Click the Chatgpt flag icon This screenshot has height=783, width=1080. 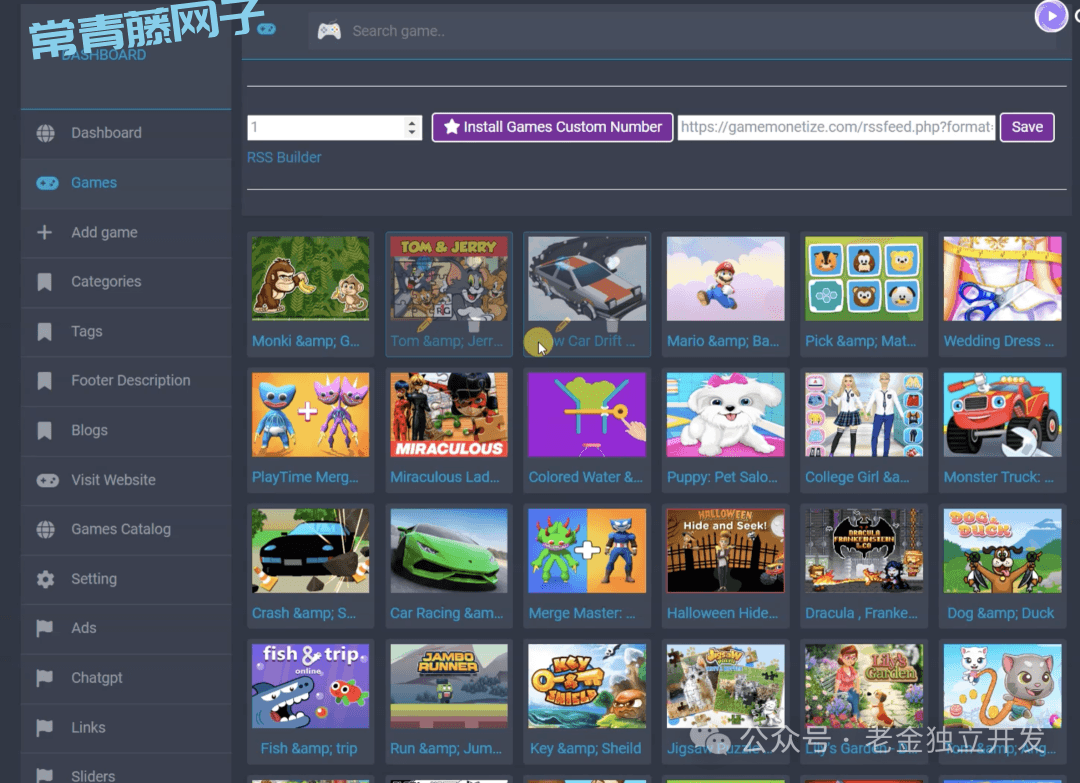45,678
